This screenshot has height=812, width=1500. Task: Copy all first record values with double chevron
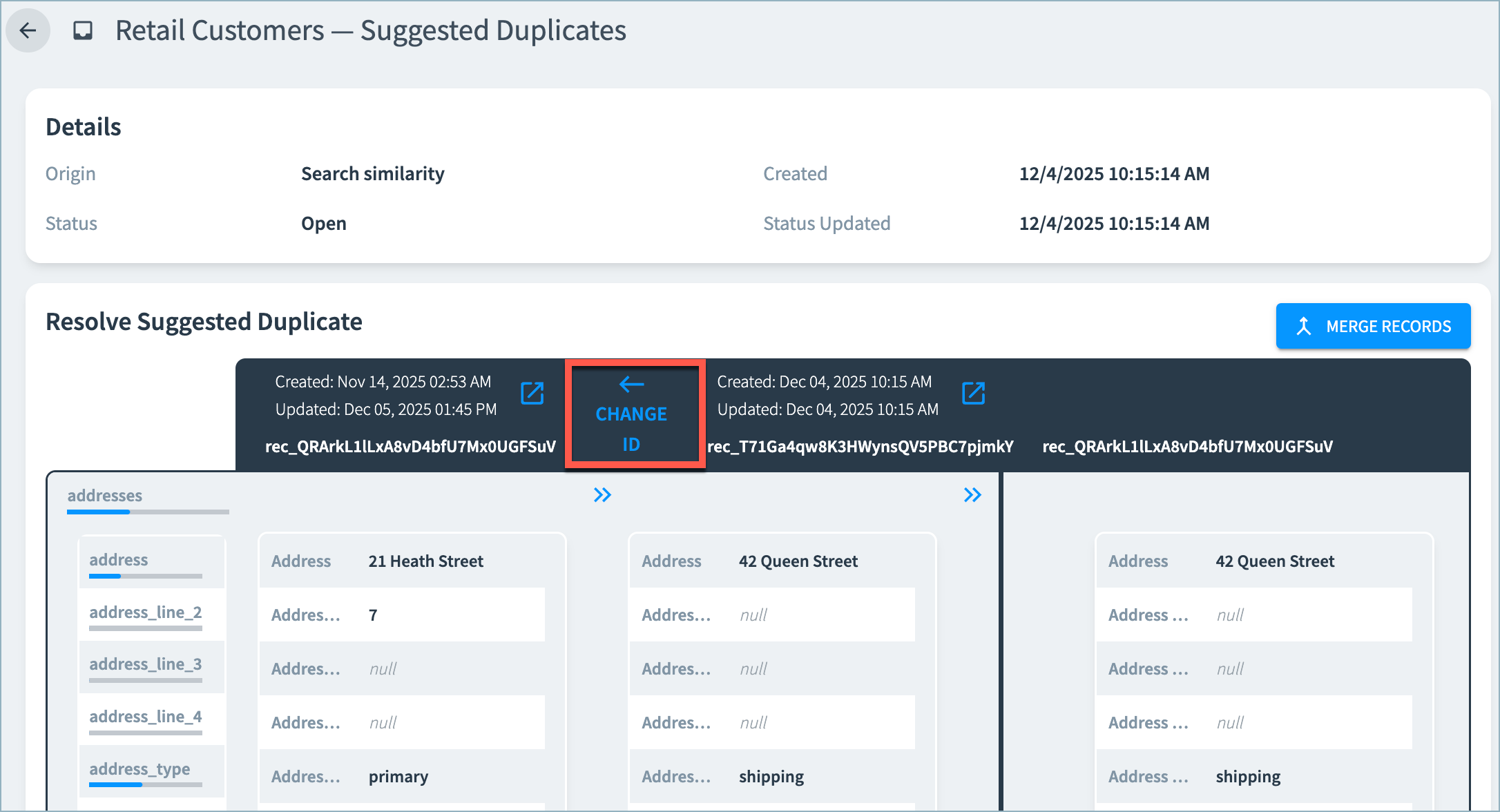pyautogui.click(x=602, y=495)
